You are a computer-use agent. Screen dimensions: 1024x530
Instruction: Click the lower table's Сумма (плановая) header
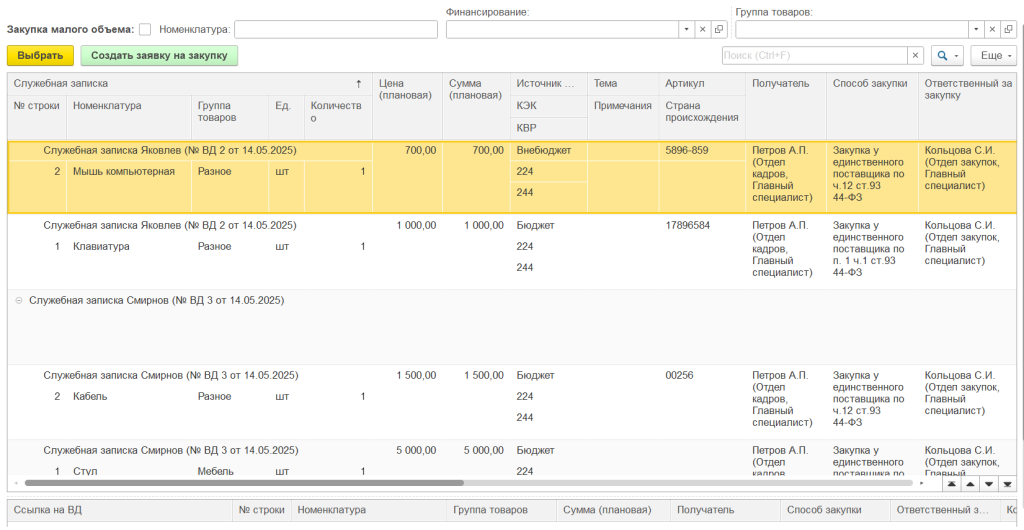click(x=613, y=510)
